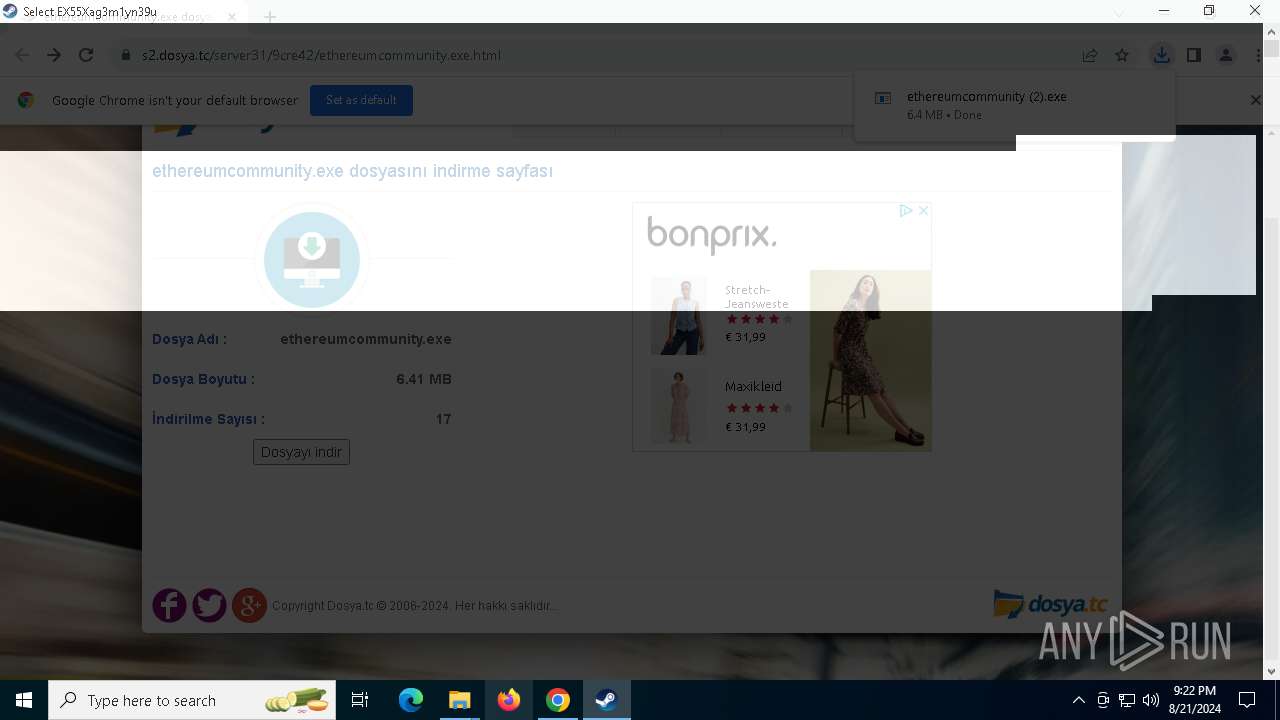Click the taskbar search box
Image resolution: width=1280 pixels, height=720 pixels.
click(192, 700)
